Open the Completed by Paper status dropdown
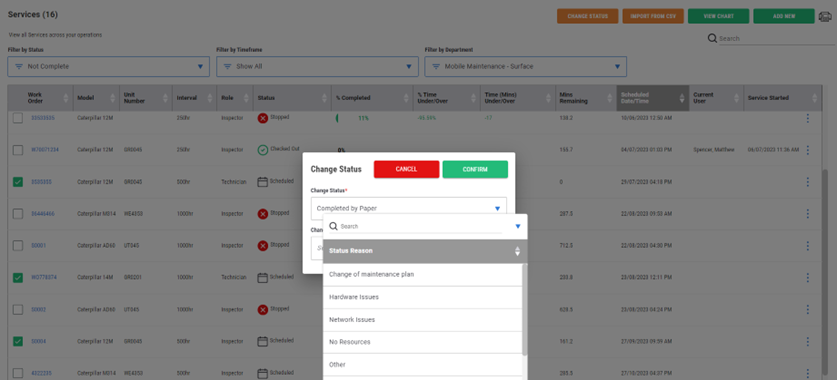The width and height of the screenshot is (837, 380). coord(409,208)
